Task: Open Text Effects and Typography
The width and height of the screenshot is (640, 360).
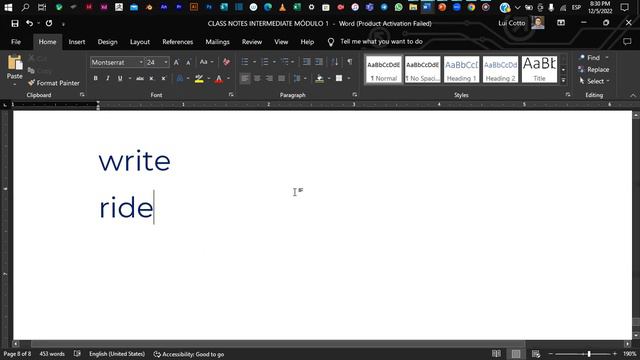Action: 180,78
